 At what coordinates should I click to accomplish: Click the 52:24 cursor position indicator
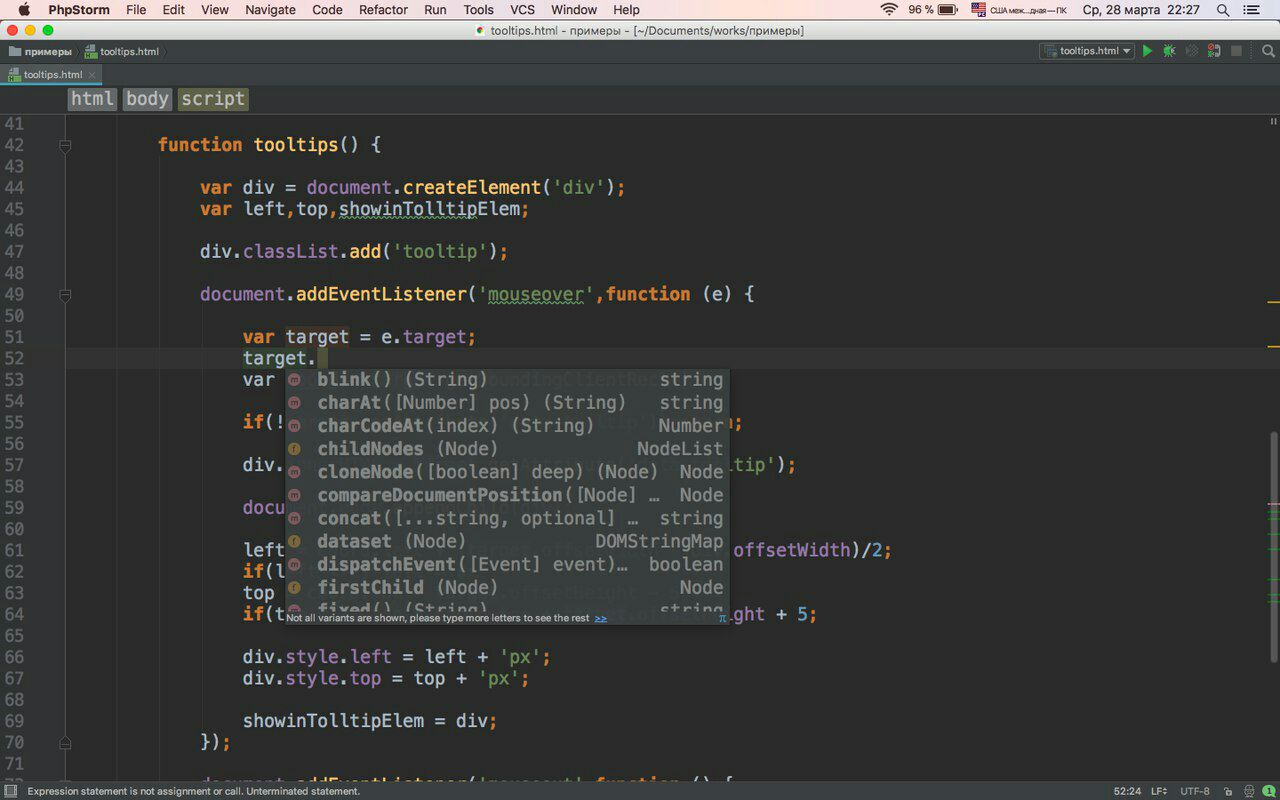pyautogui.click(x=1127, y=791)
